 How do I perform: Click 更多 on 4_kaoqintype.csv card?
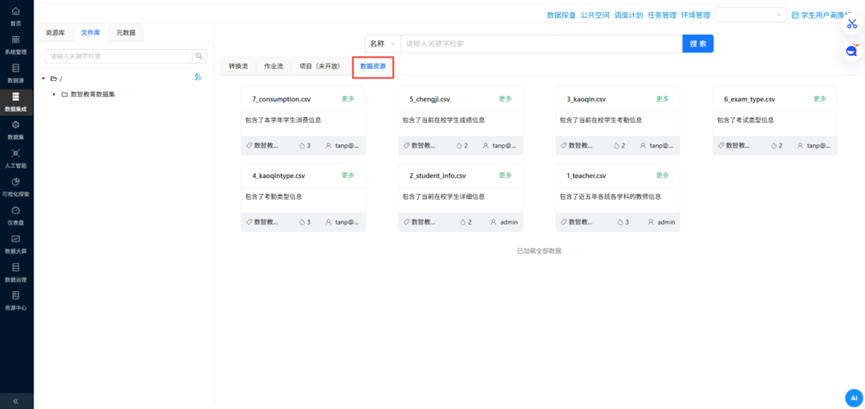click(348, 175)
